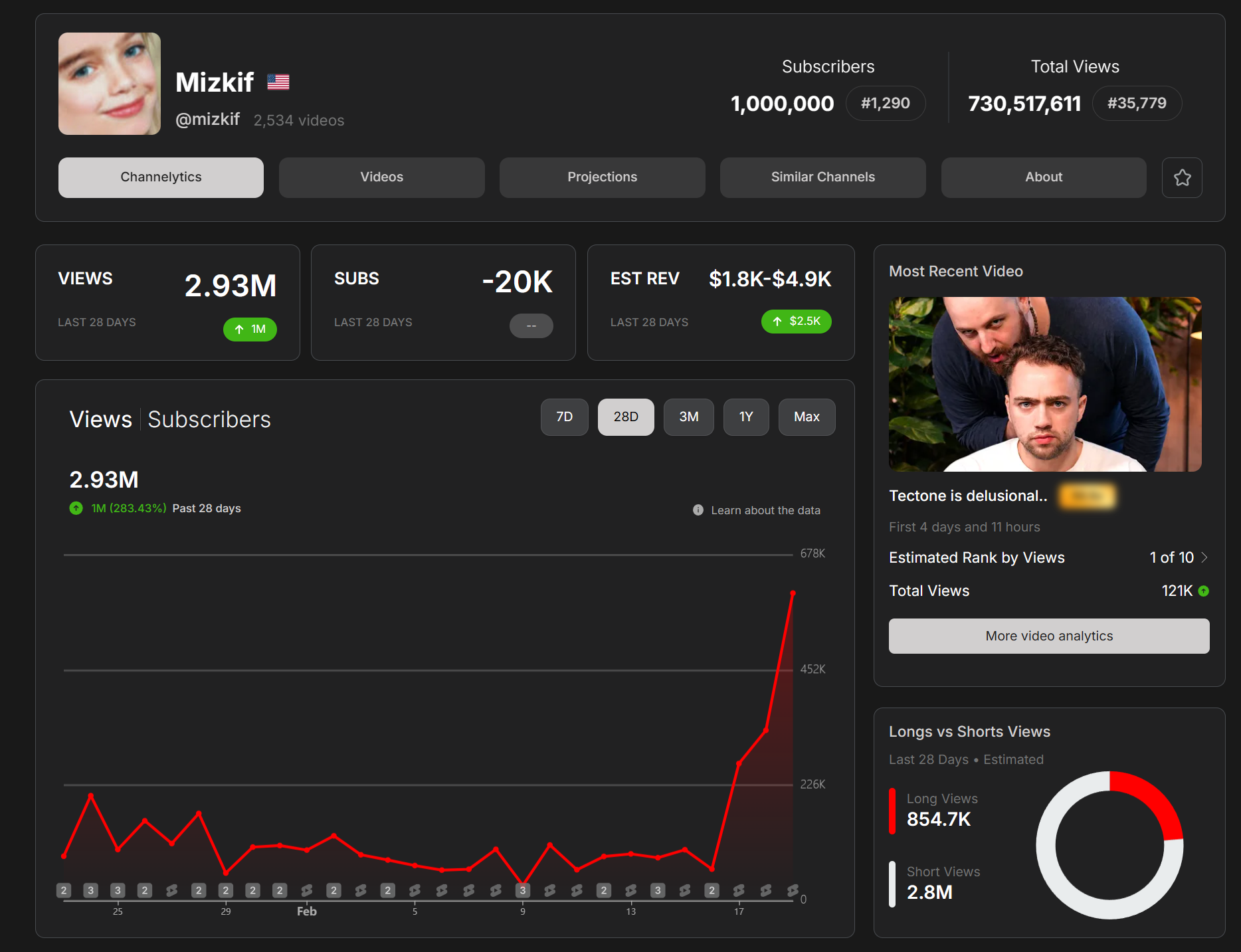Viewport: 1241px width, 952px height.
Task: Open the most recent video thumbnail
Action: click(1045, 384)
